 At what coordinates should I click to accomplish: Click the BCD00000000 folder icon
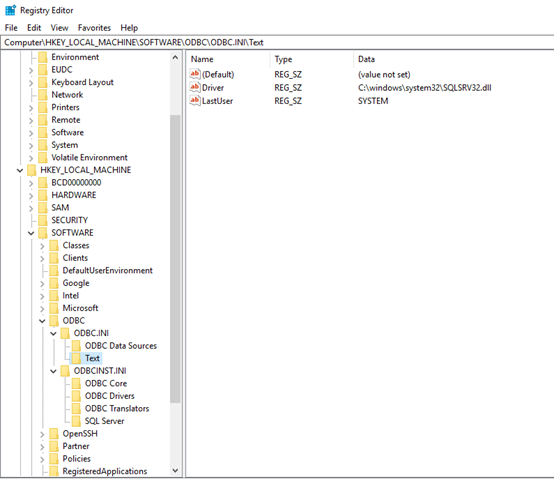pos(43,183)
